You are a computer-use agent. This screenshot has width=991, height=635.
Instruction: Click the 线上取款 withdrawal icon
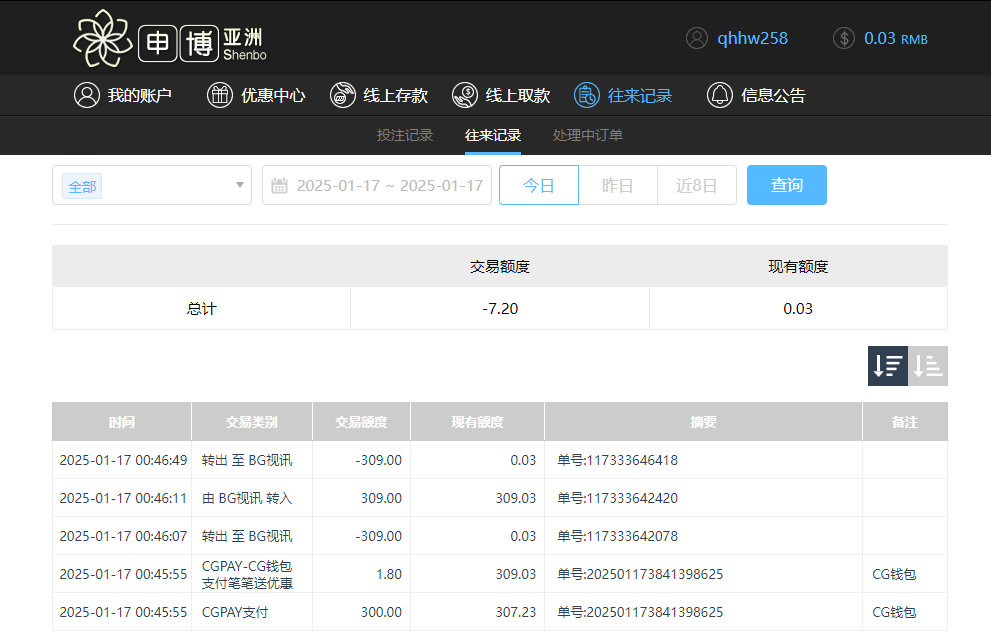[463, 95]
